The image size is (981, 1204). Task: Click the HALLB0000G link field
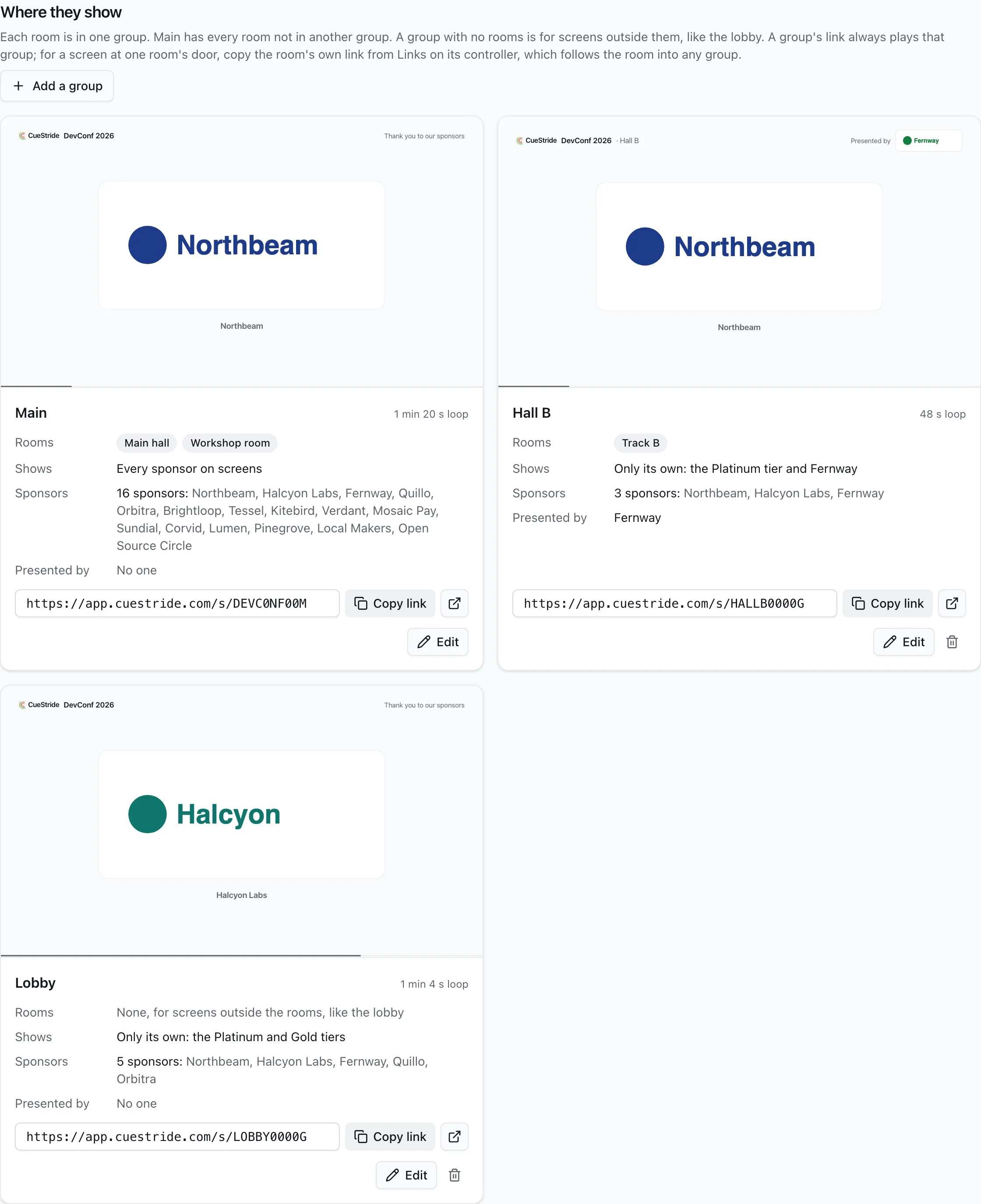tap(674, 603)
